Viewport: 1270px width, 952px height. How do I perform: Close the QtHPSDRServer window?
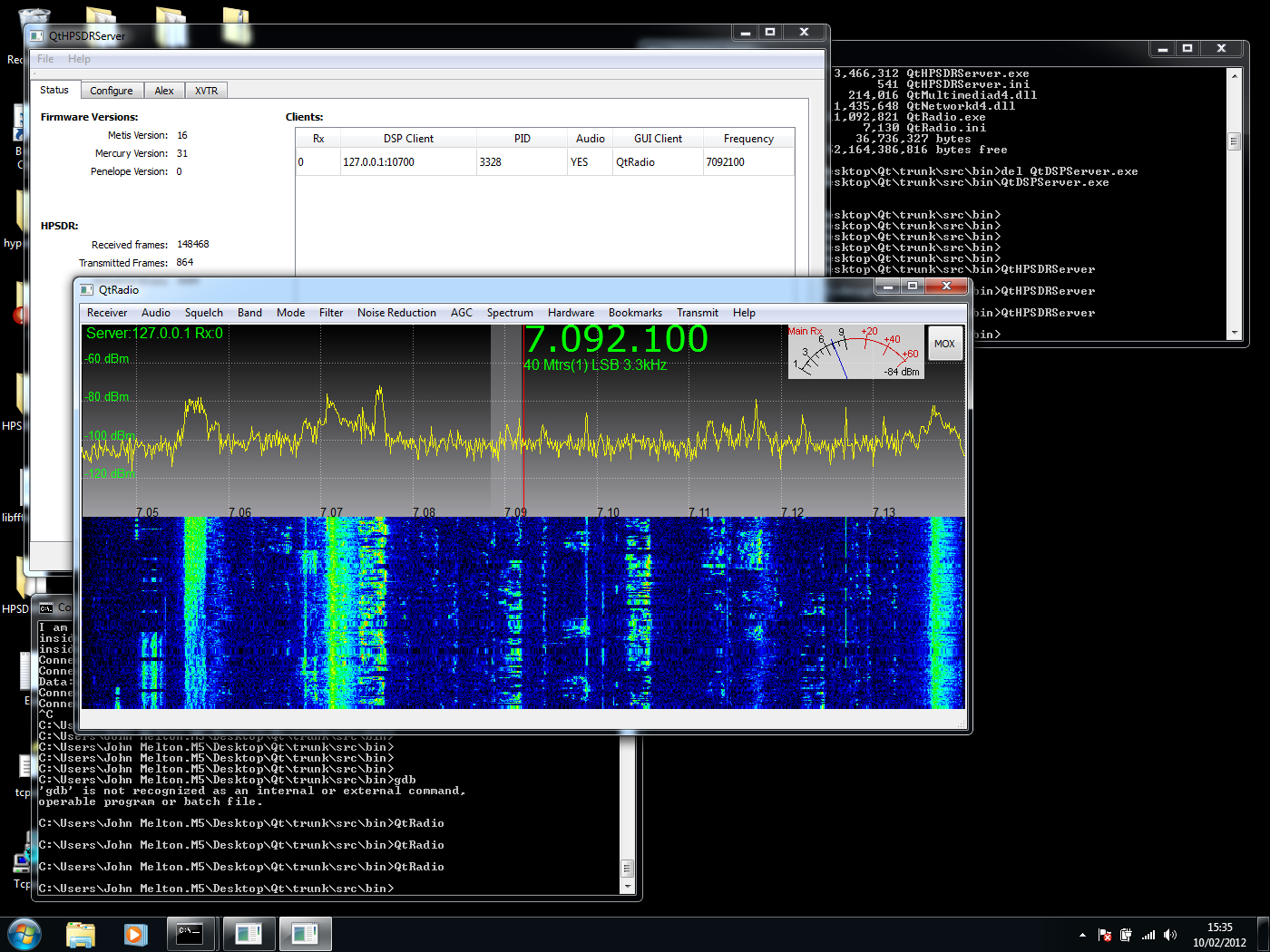coord(804,33)
